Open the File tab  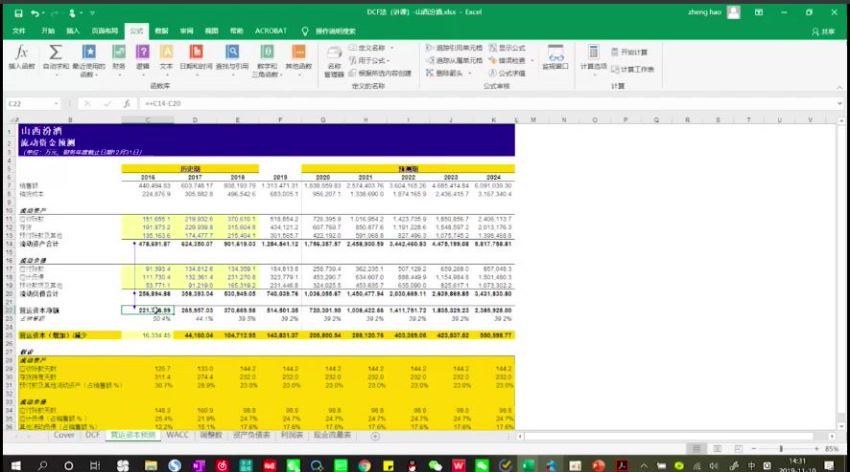coord(20,31)
